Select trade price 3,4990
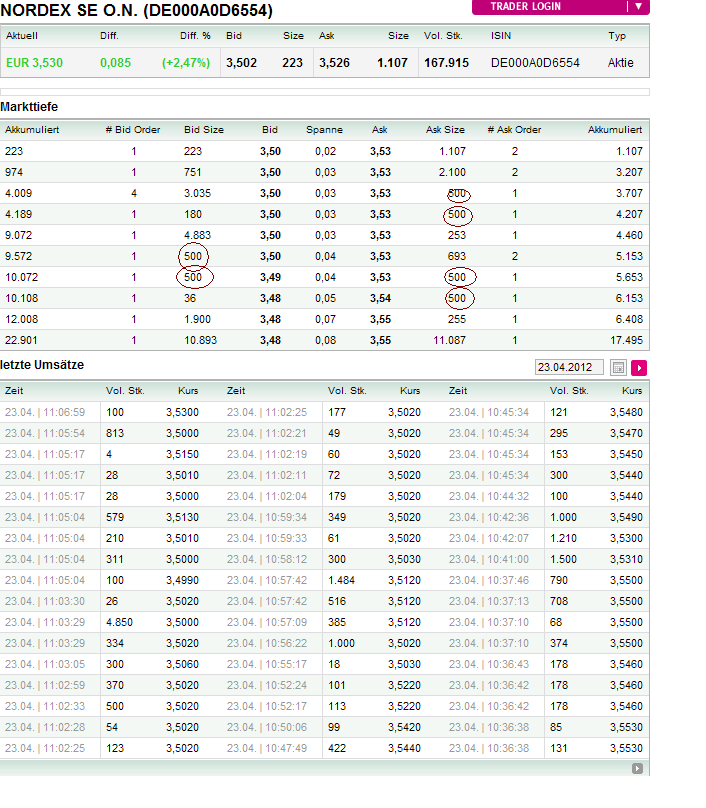 (182, 581)
